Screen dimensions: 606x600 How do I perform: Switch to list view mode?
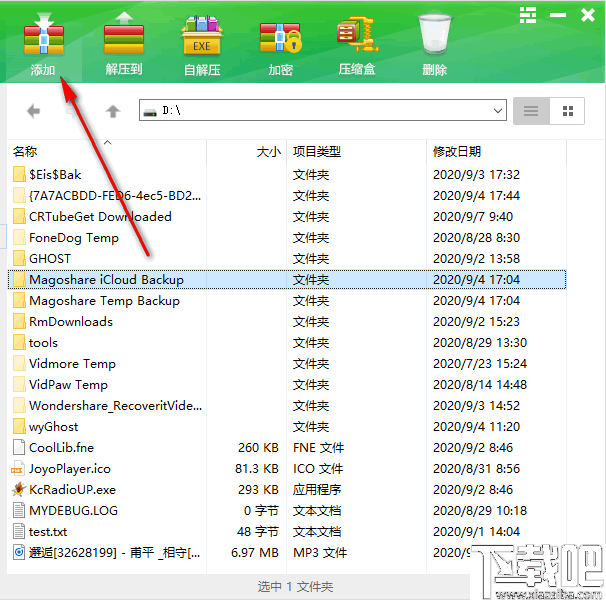[x=531, y=111]
